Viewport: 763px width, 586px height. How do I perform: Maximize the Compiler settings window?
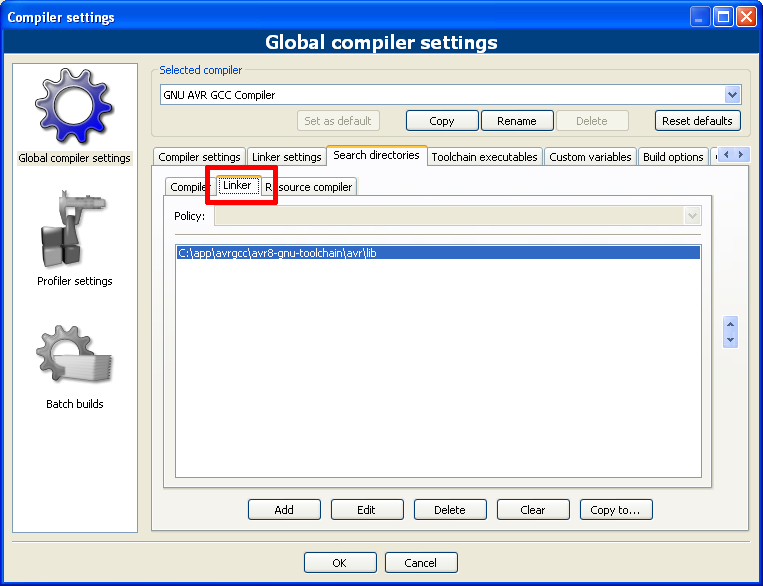(x=723, y=17)
